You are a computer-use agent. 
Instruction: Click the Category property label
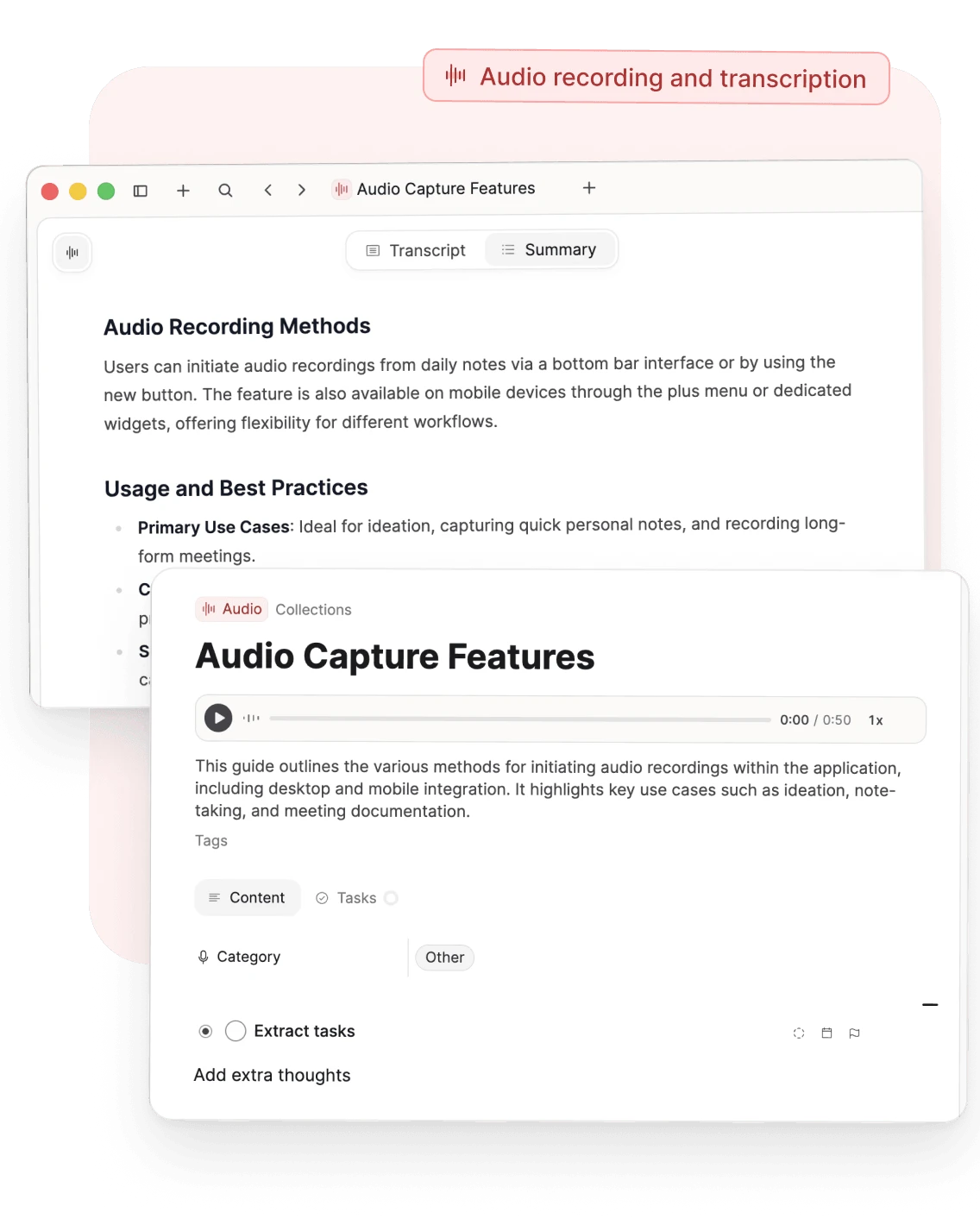tap(239, 957)
